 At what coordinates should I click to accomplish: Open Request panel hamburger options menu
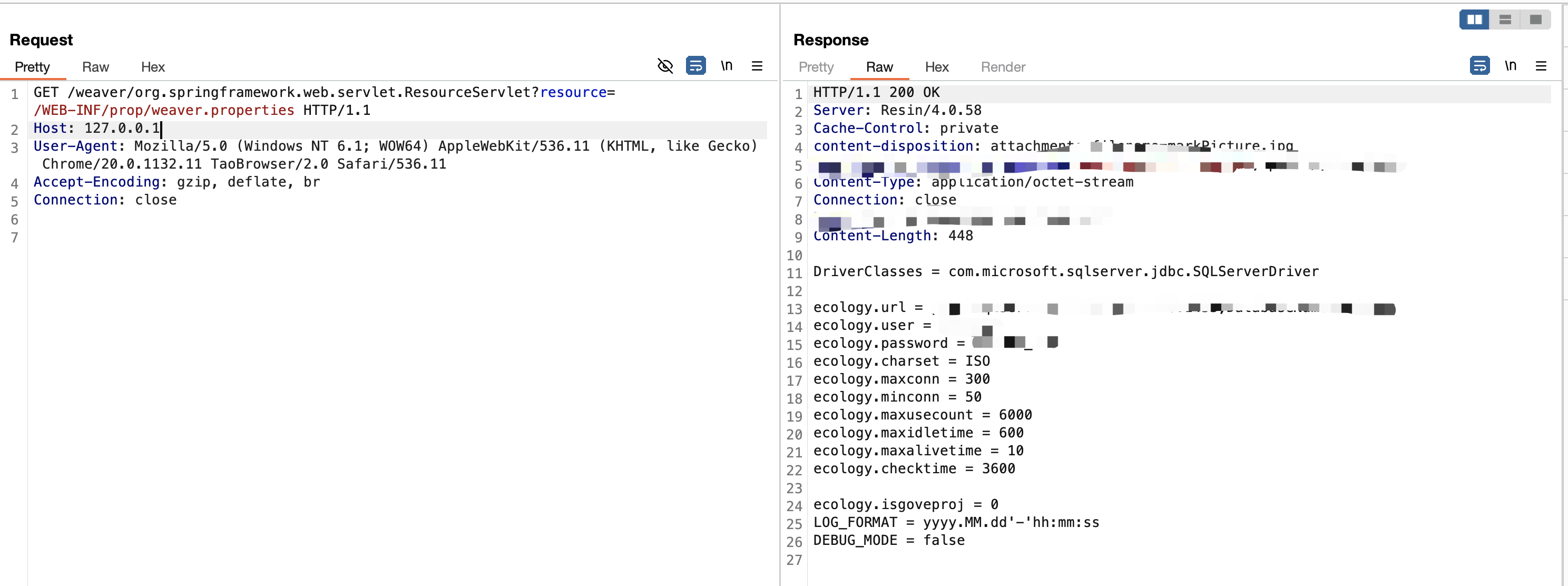[x=757, y=66]
